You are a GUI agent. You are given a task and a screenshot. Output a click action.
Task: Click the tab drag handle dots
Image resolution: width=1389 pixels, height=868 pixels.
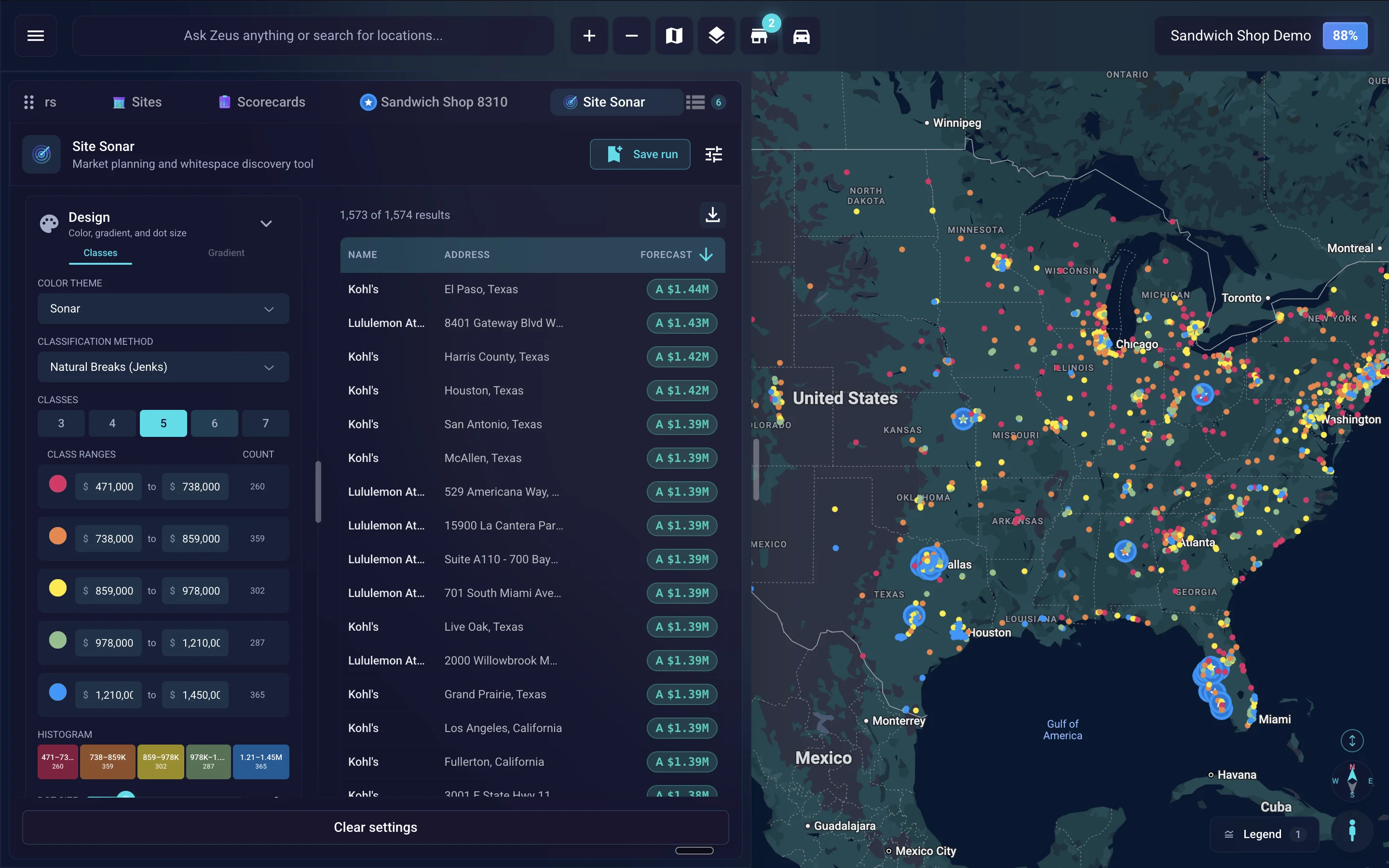[29, 102]
